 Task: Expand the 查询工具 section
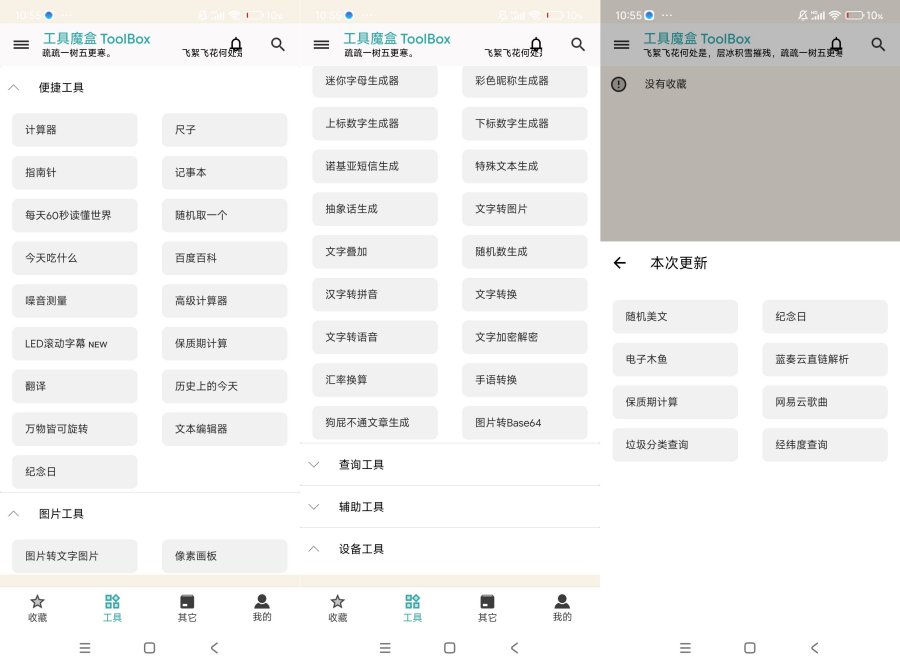coord(313,464)
